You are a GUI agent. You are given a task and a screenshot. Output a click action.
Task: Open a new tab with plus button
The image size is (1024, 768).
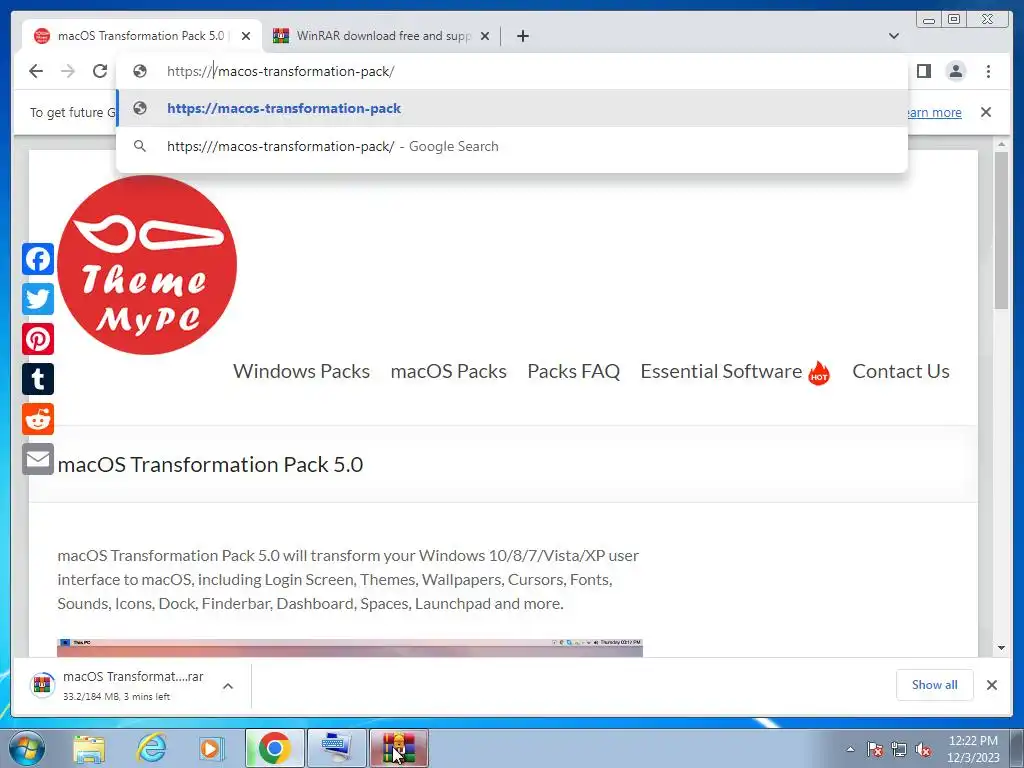[x=522, y=36]
